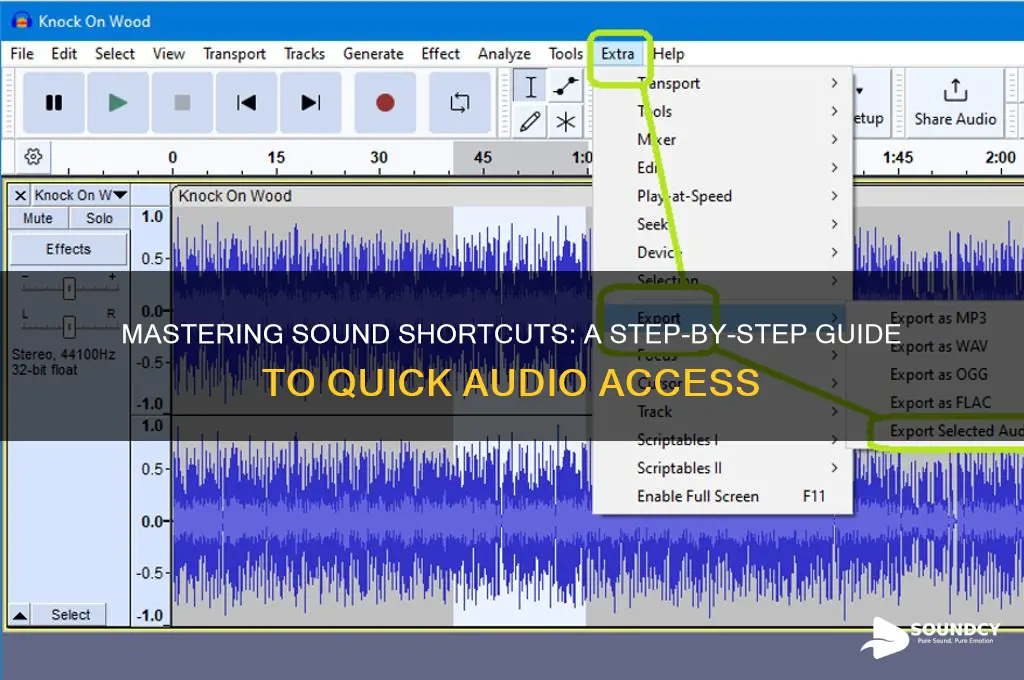Open the Help menu

click(669, 54)
